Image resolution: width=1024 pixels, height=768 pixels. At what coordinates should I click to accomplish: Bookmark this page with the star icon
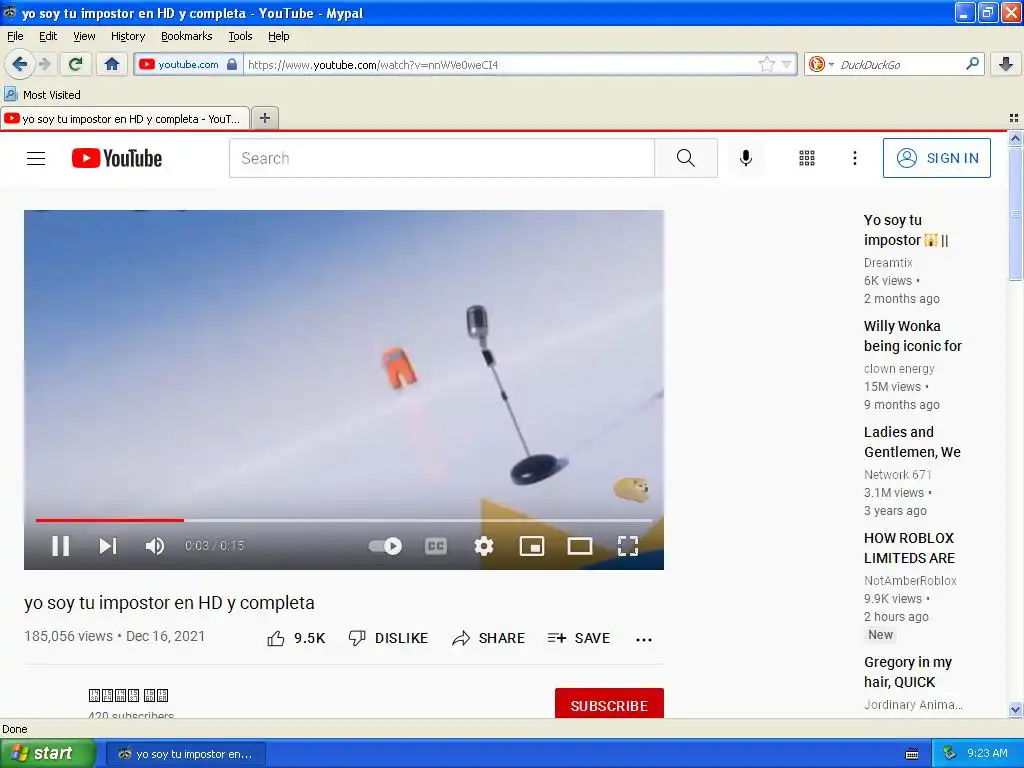pyautogui.click(x=767, y=64)
